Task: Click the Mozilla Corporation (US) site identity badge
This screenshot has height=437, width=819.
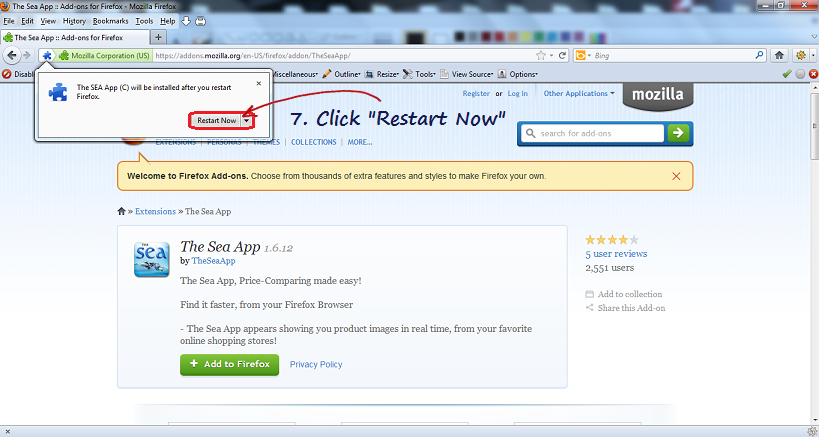Action: (105, 55)
